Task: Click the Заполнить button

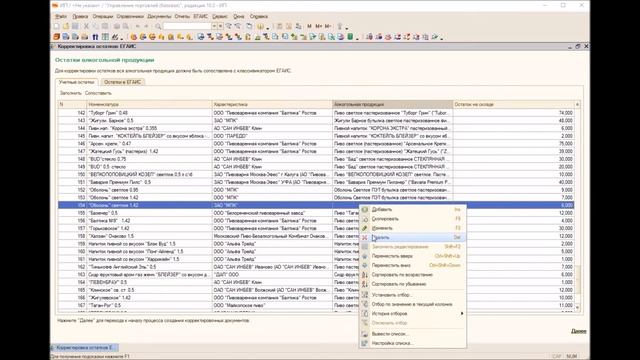Action: click(71, 93)
